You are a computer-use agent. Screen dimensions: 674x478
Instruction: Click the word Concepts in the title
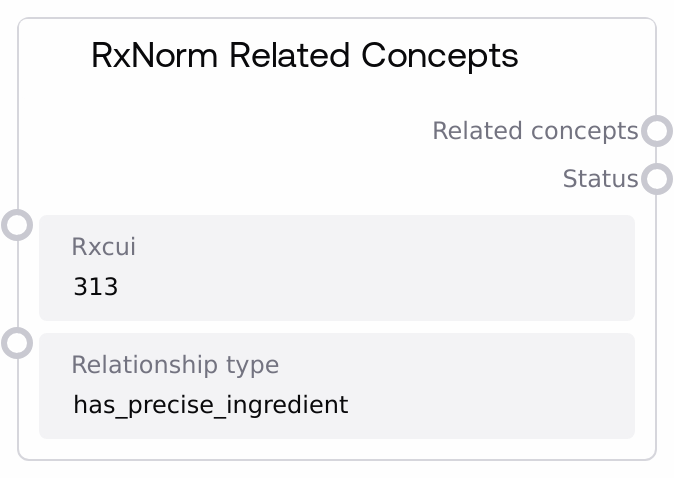(x=440, y=55)
